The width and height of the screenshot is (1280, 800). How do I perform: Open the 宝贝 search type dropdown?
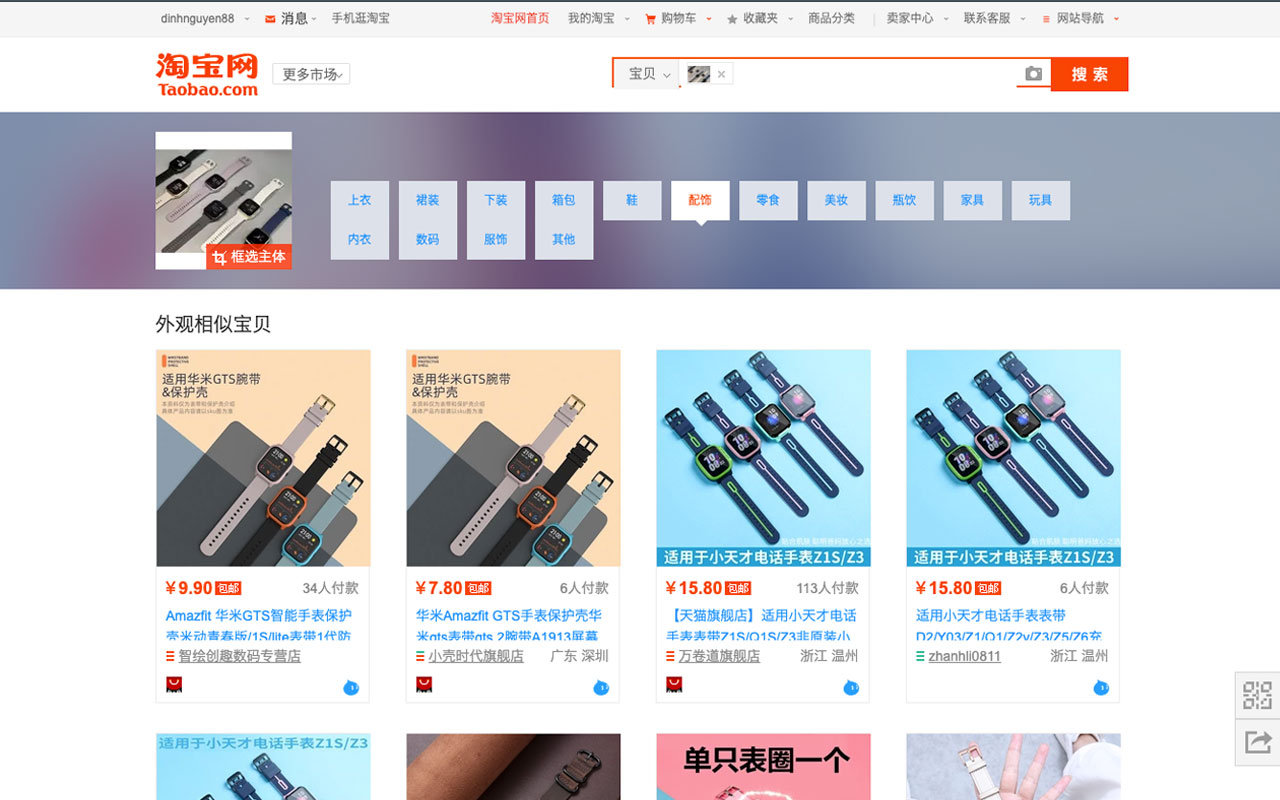[x=649, y=74]
